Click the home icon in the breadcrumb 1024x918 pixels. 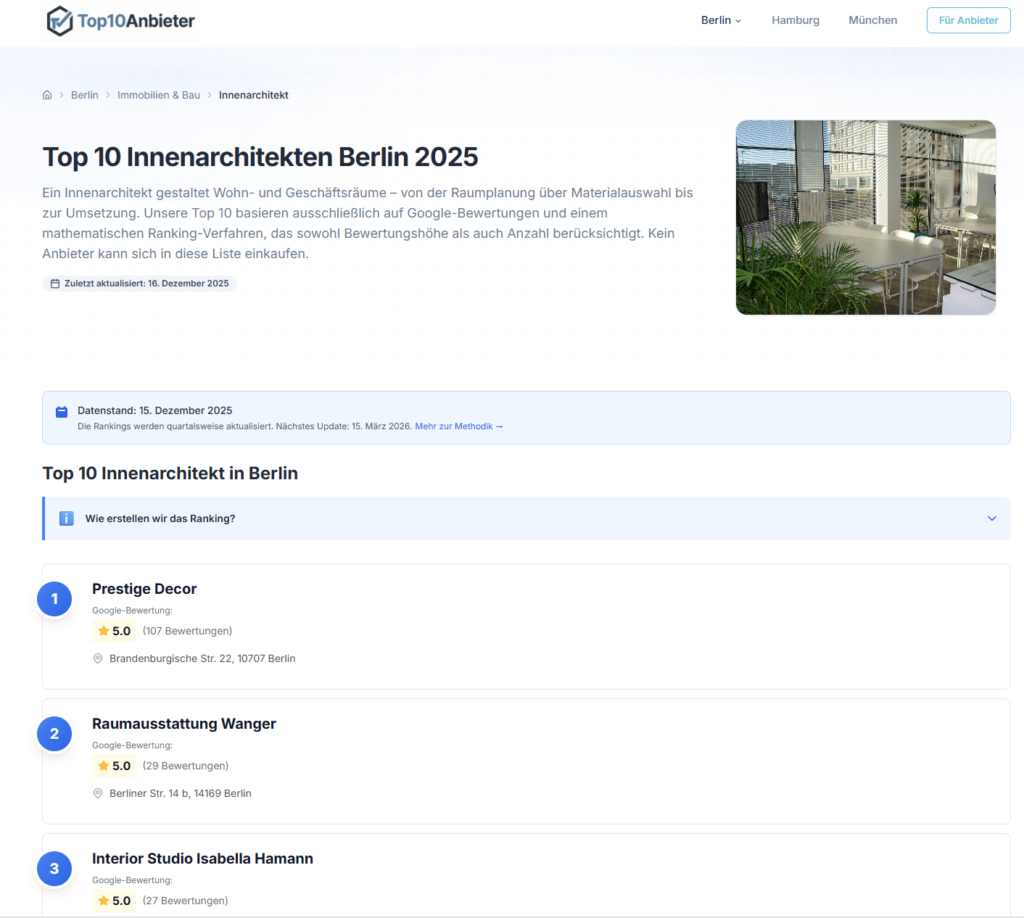(x=47, y=94)
